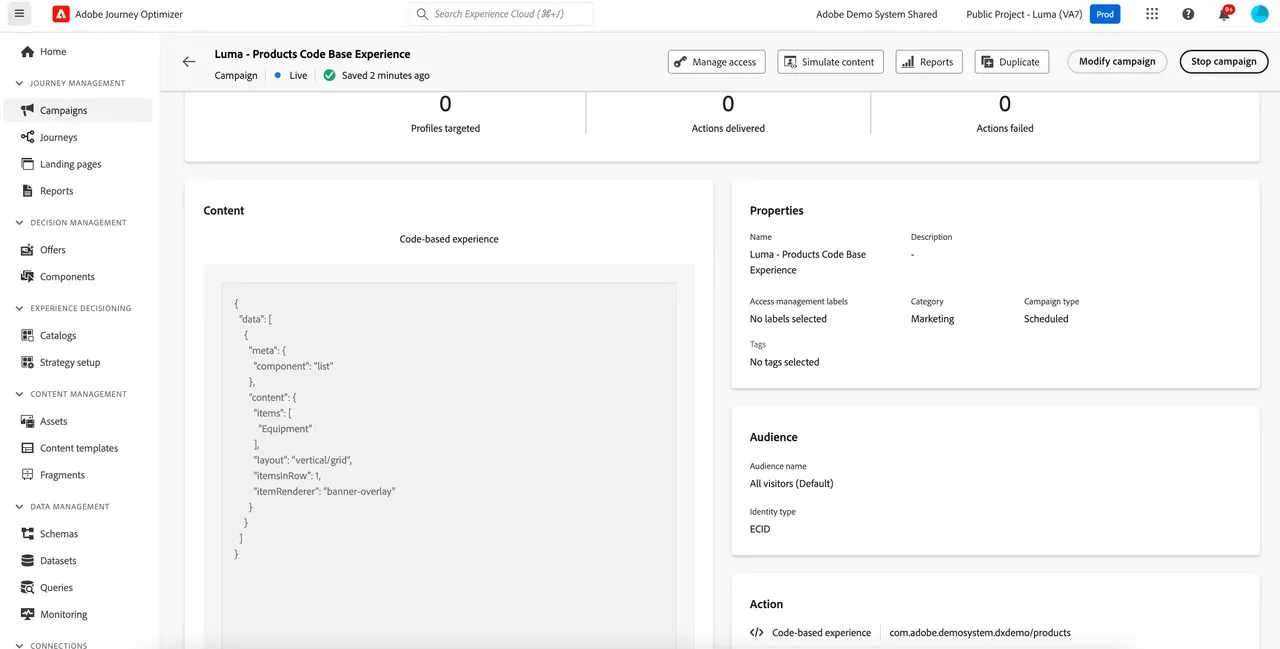The height and width of the screenshot is (649, 1280).
Task: Click the Simulate content button
Action: (829, 62)
